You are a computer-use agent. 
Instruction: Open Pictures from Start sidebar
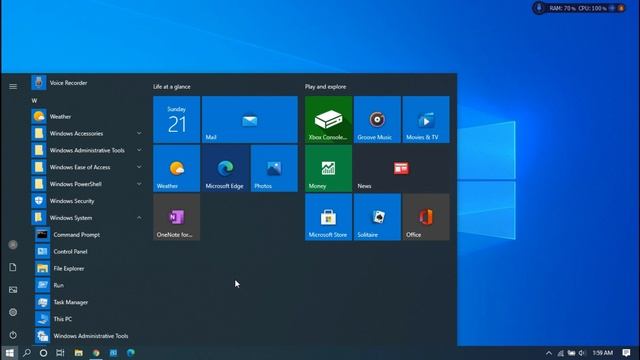click(x=13, y=290)
